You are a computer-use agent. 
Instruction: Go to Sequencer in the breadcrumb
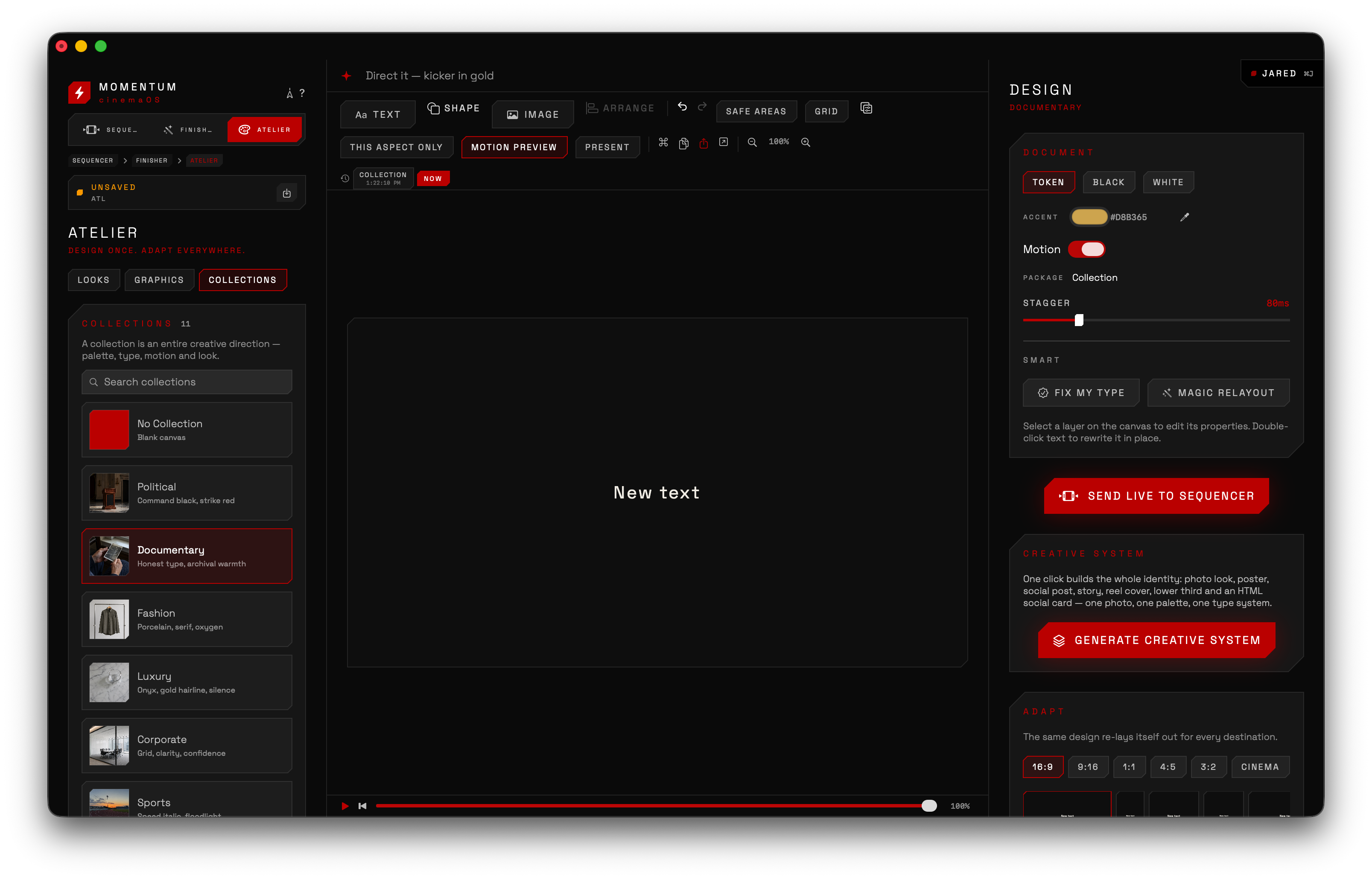(93, 160)
